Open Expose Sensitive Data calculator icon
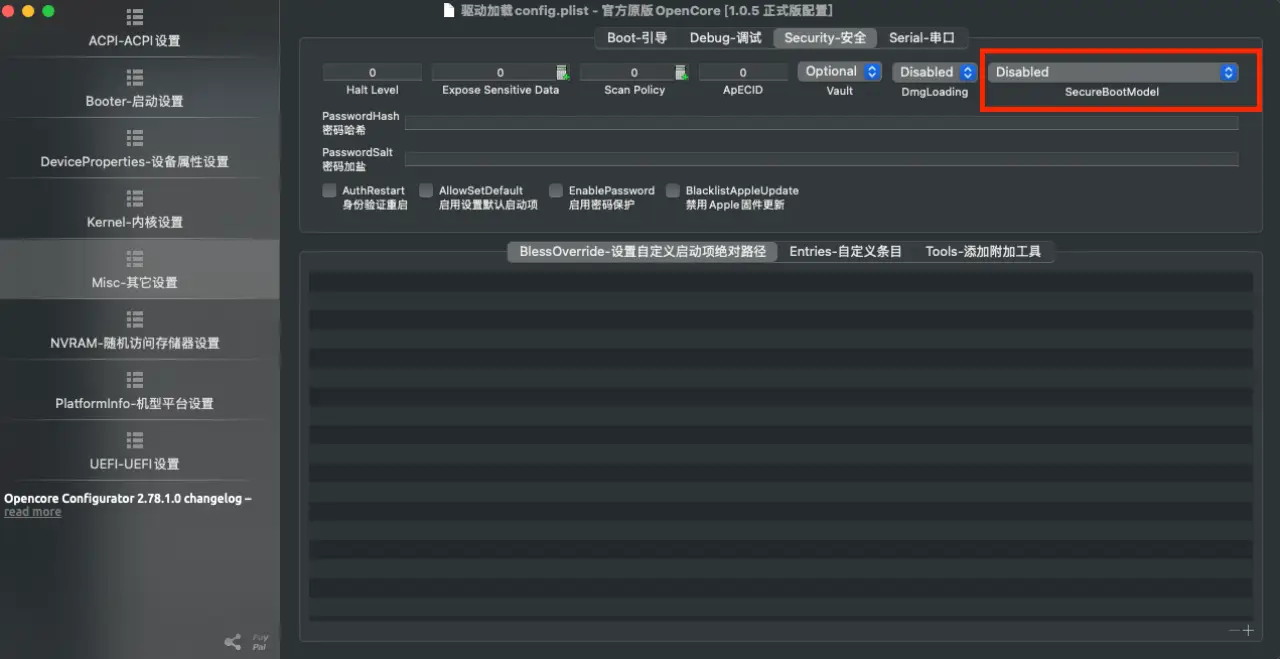The width and height of the screenshot is (1280, 659). click(x=563, y=72)
